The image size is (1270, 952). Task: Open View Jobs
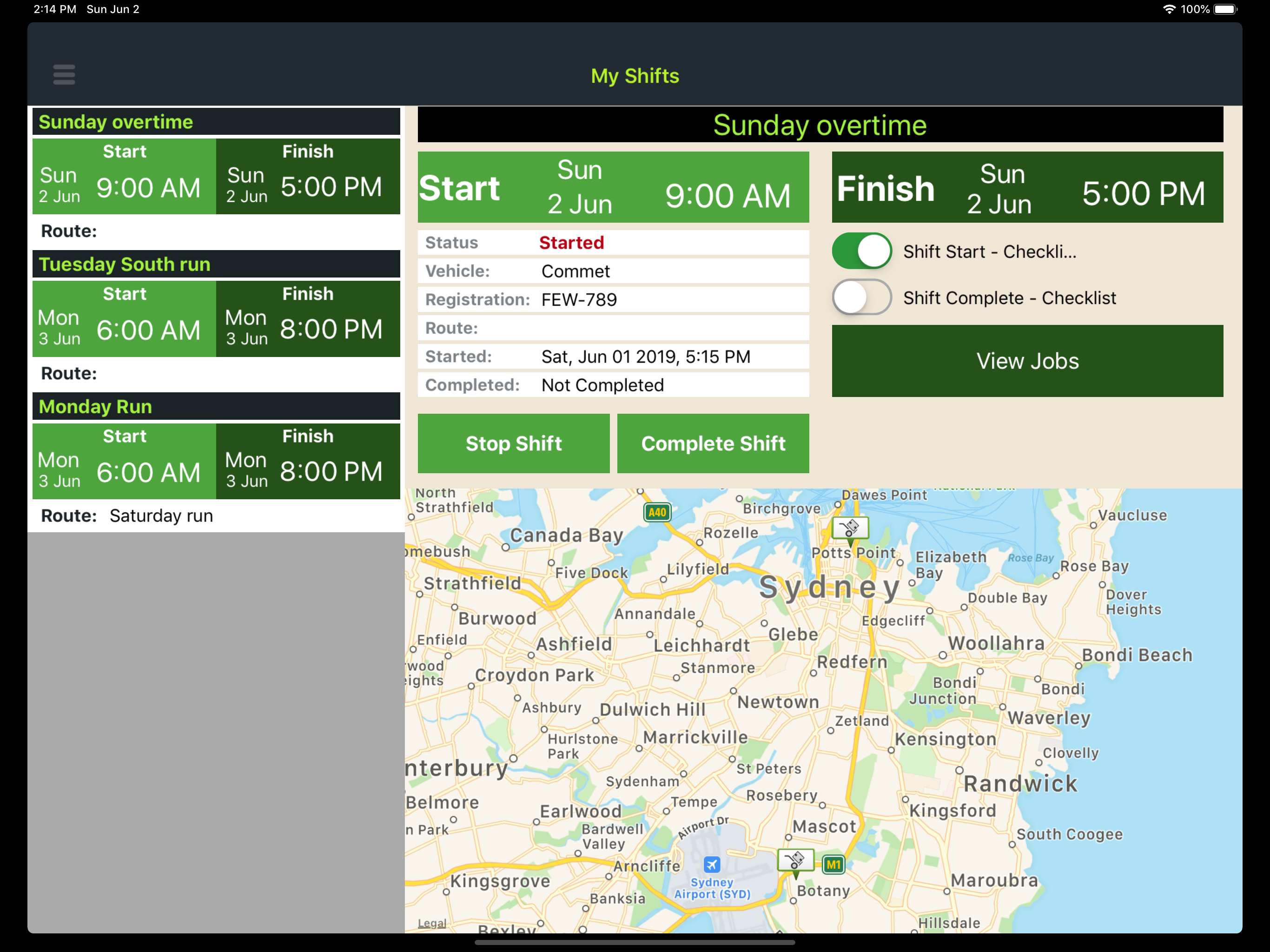coord(1027,361)
